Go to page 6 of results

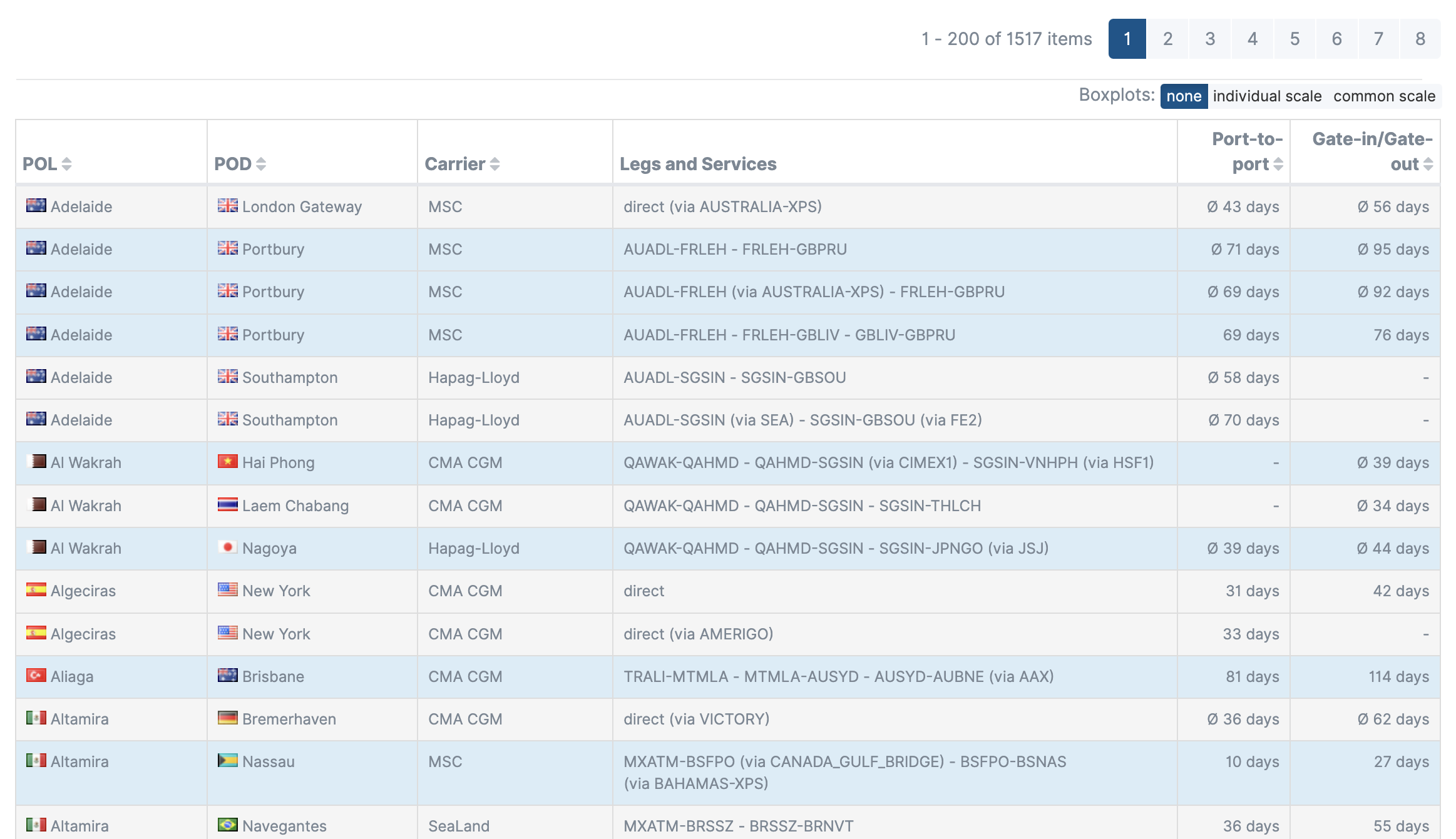click(x=1336, y=39)
